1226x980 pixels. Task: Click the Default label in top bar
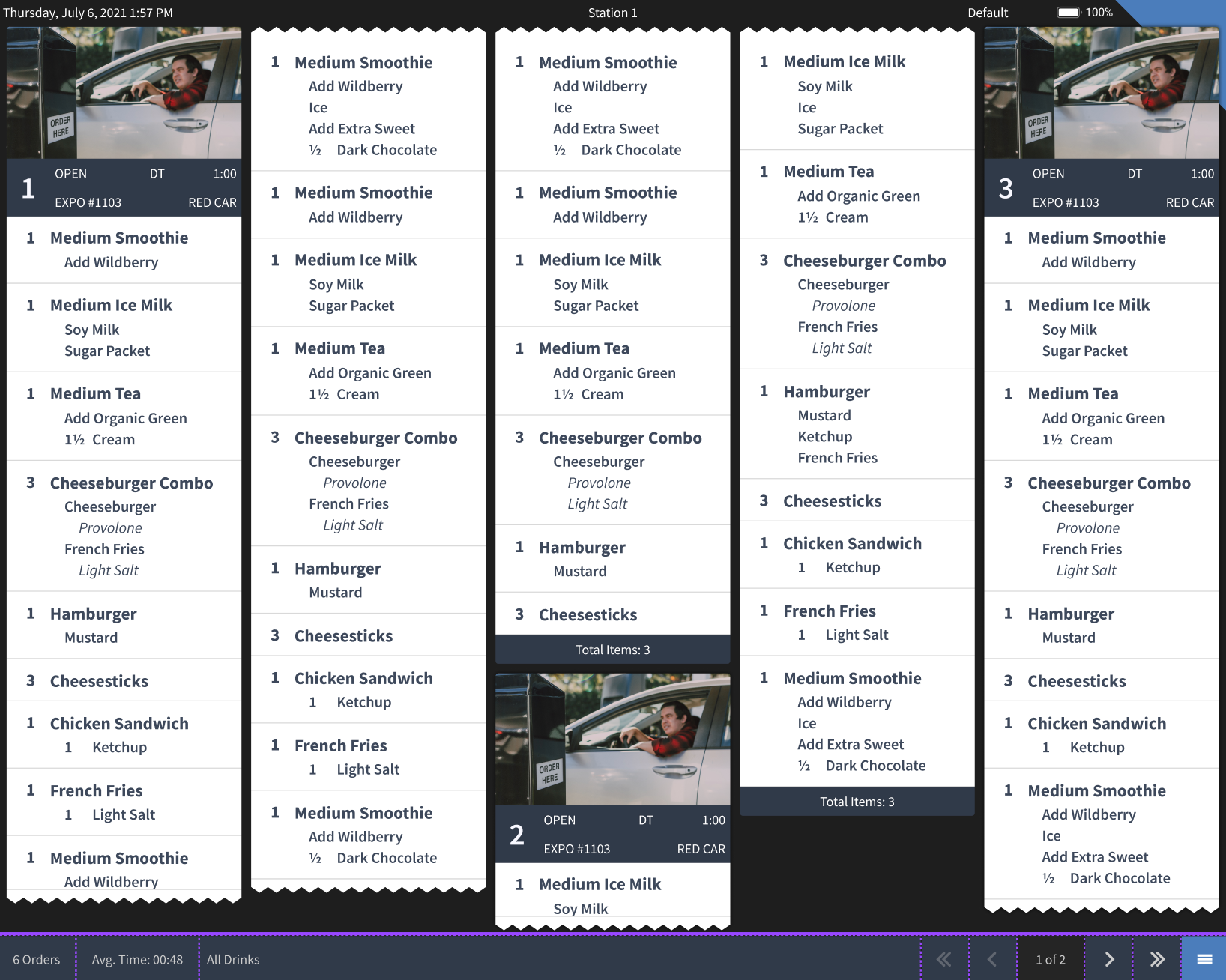987,13
